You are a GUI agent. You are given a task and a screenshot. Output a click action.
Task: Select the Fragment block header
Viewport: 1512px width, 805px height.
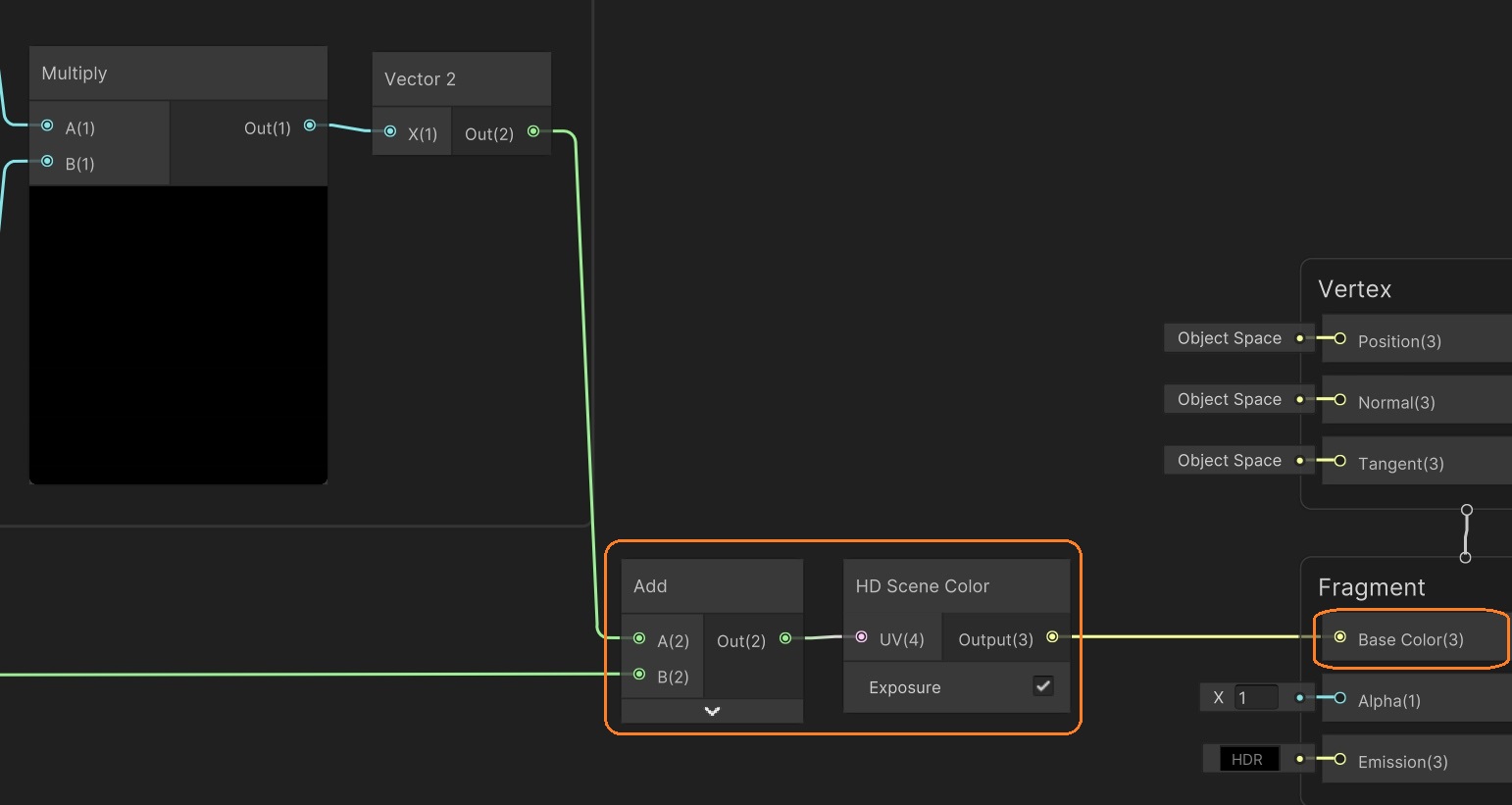(1372, 587)
